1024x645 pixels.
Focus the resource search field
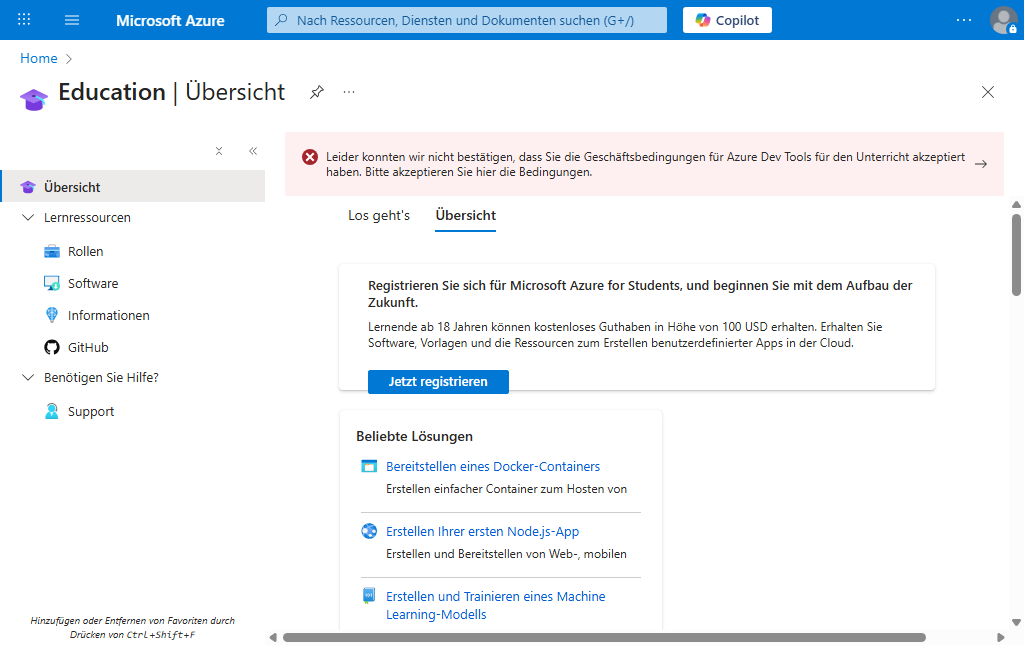tap(466, 20)
